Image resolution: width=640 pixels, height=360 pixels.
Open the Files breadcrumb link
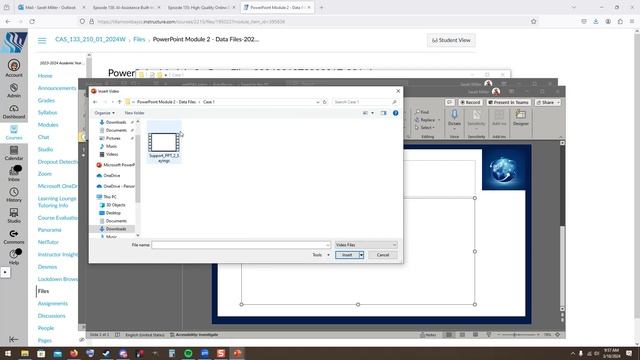[139, 40]
